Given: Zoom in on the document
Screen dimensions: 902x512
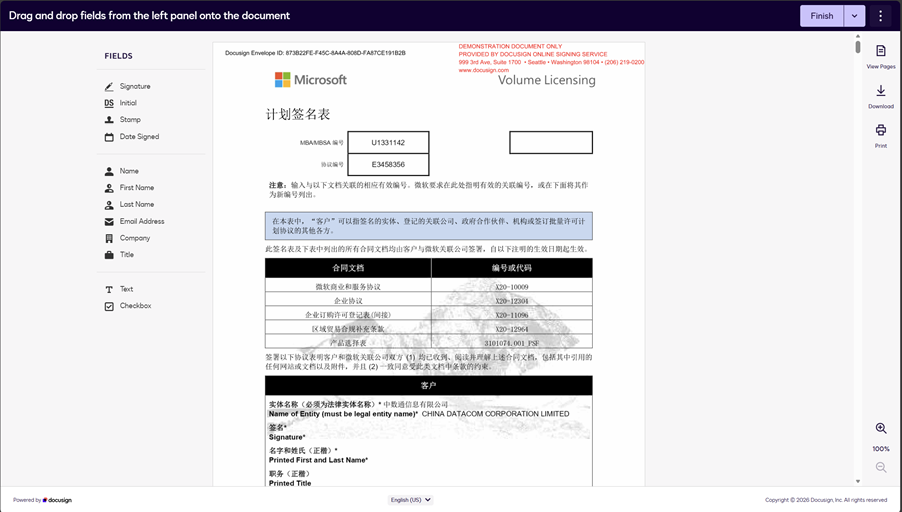Looking at the screenshot, I should coord(881,428).
